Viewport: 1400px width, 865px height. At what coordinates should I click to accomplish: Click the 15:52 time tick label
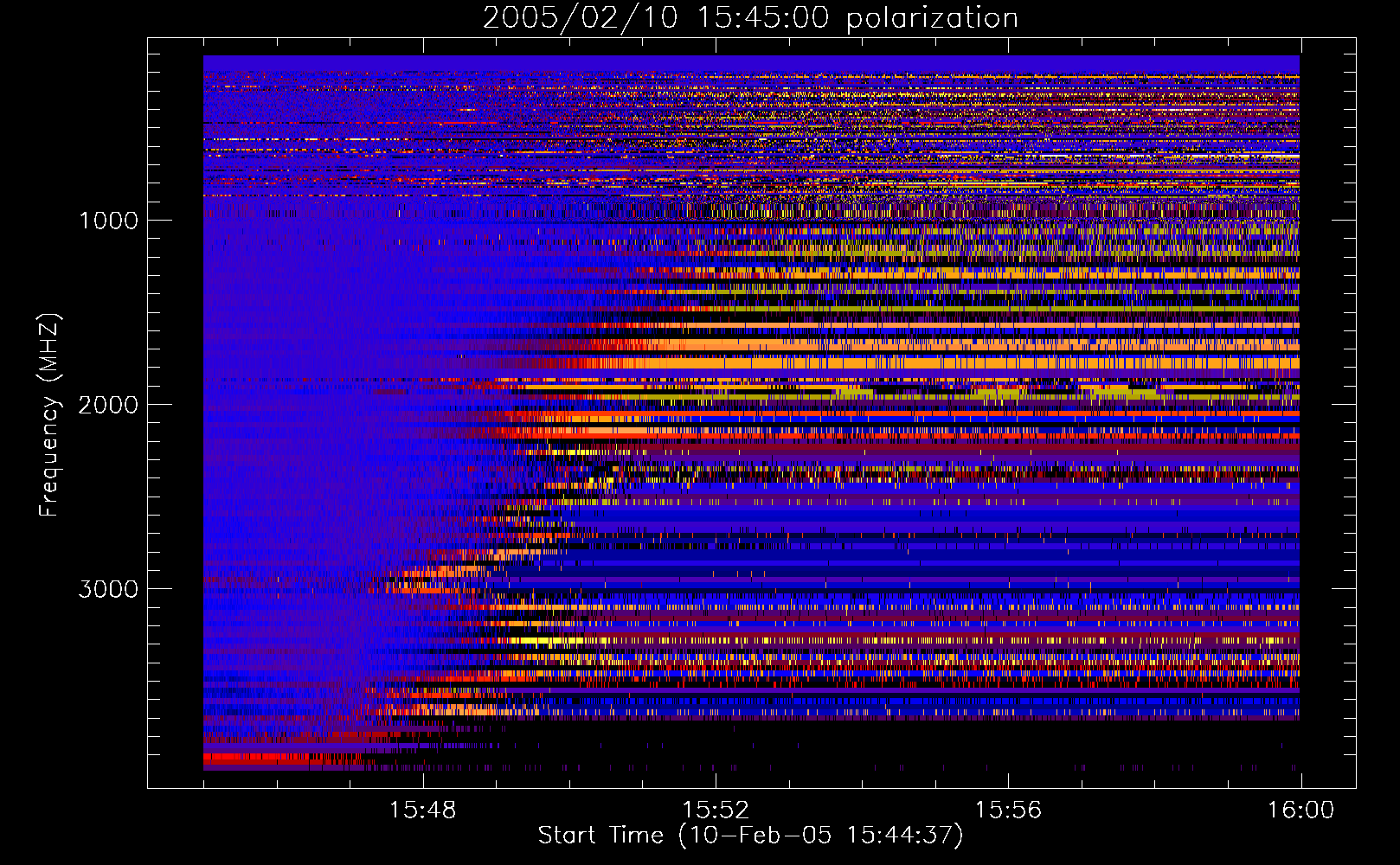tap(716, 811)
